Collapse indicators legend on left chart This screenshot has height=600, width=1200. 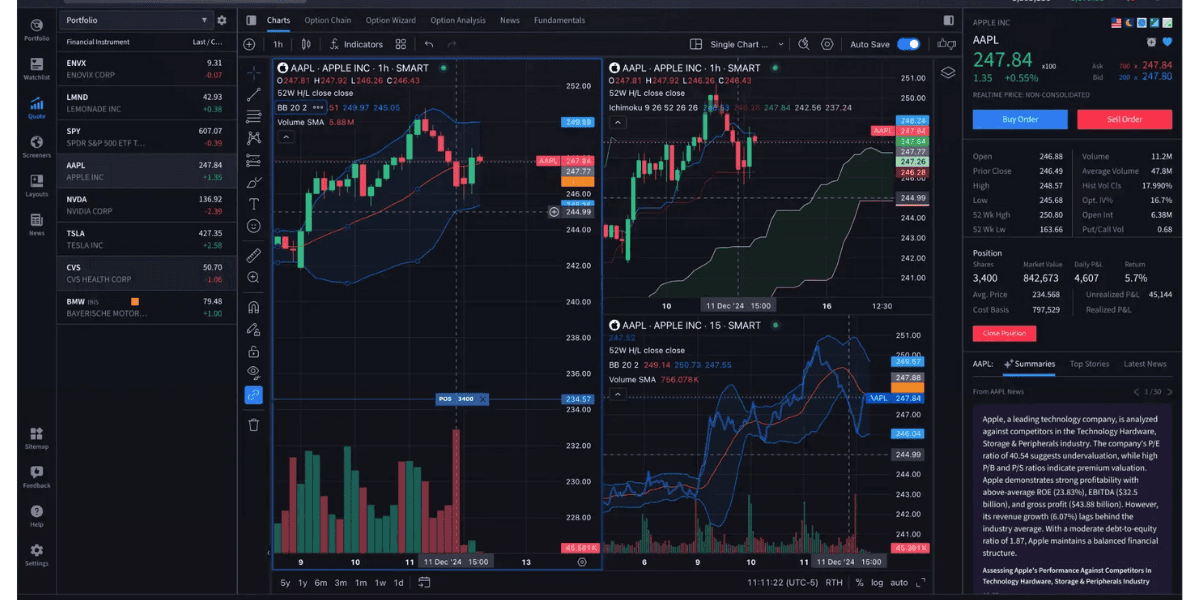(x=285, y=136)
